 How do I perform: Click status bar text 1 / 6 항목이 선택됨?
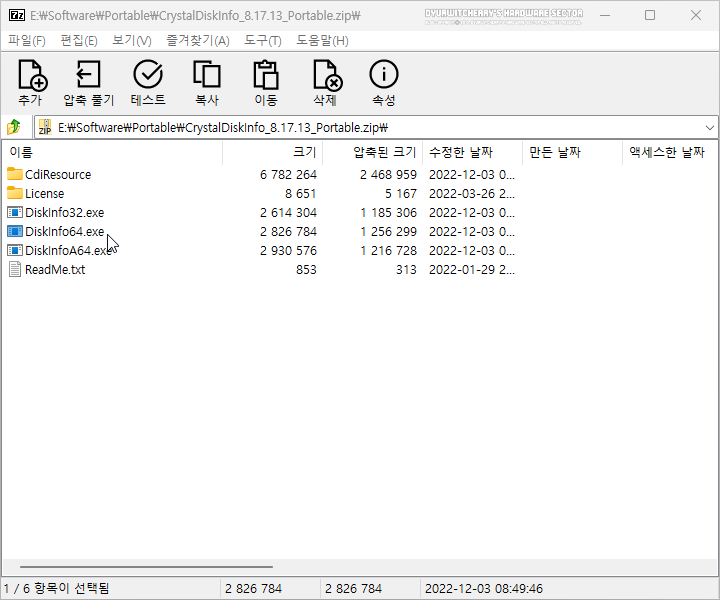[x=56, y=588]
